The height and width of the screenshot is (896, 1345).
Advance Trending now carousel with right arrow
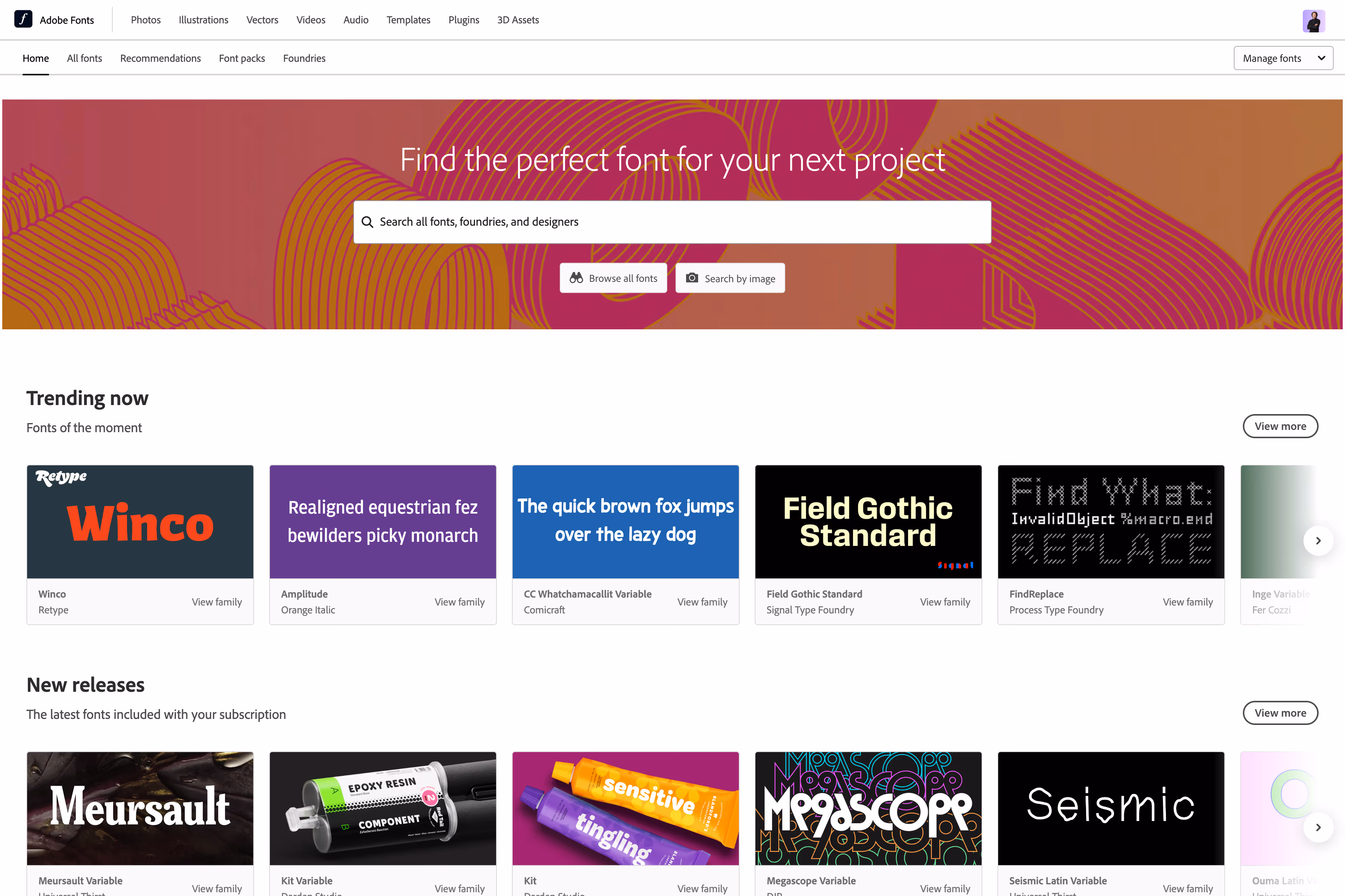pos(1318,541)
